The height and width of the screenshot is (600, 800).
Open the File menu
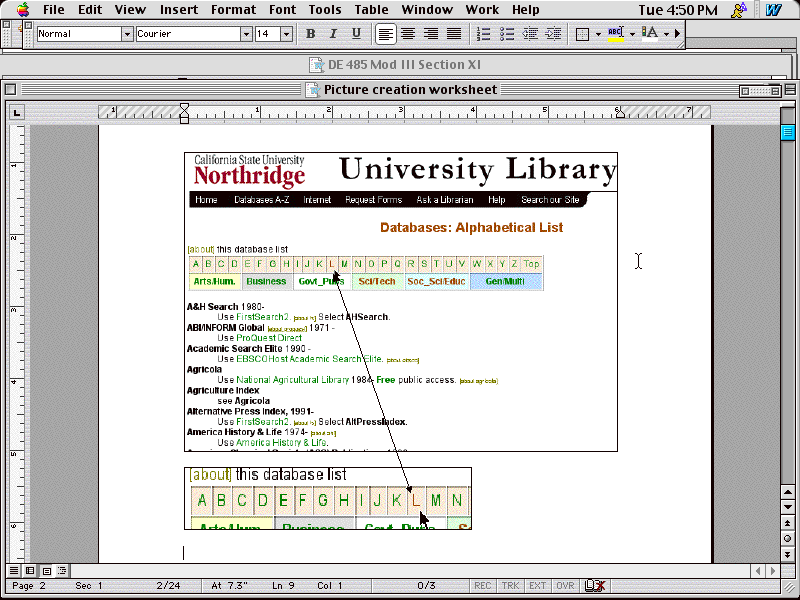pyautogui.click(x=54, y=10)
